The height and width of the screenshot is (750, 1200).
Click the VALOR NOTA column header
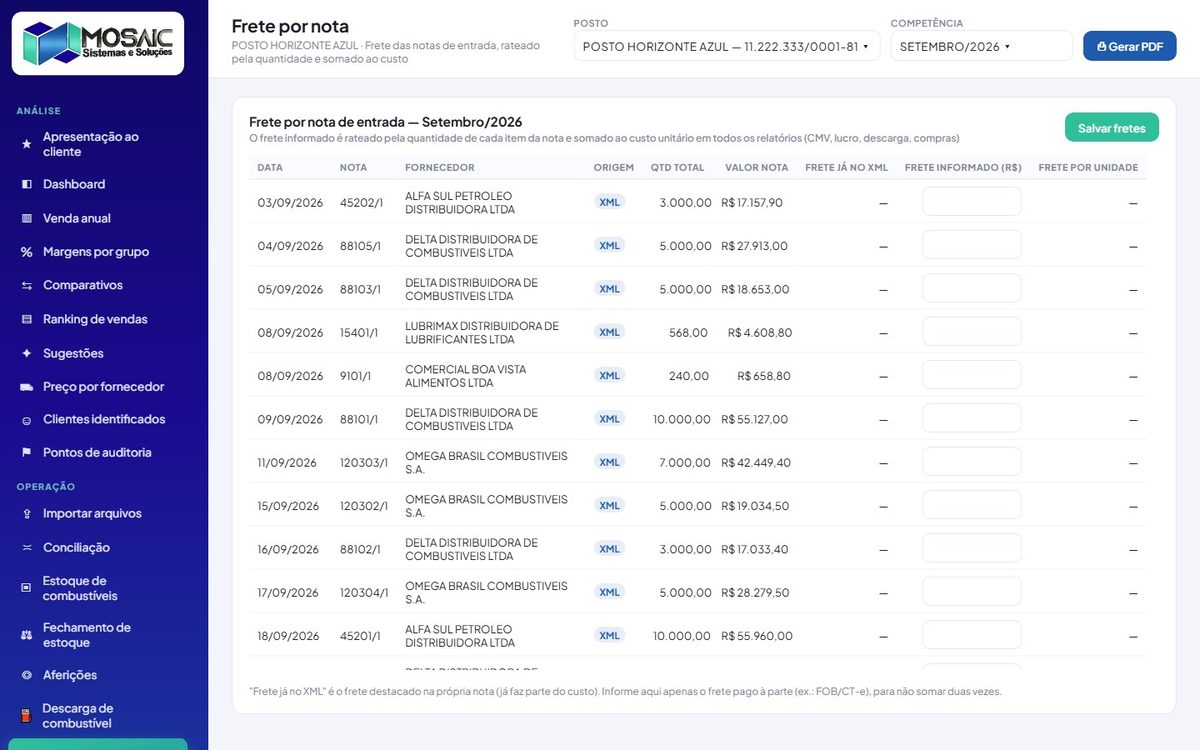coord(757,168)
